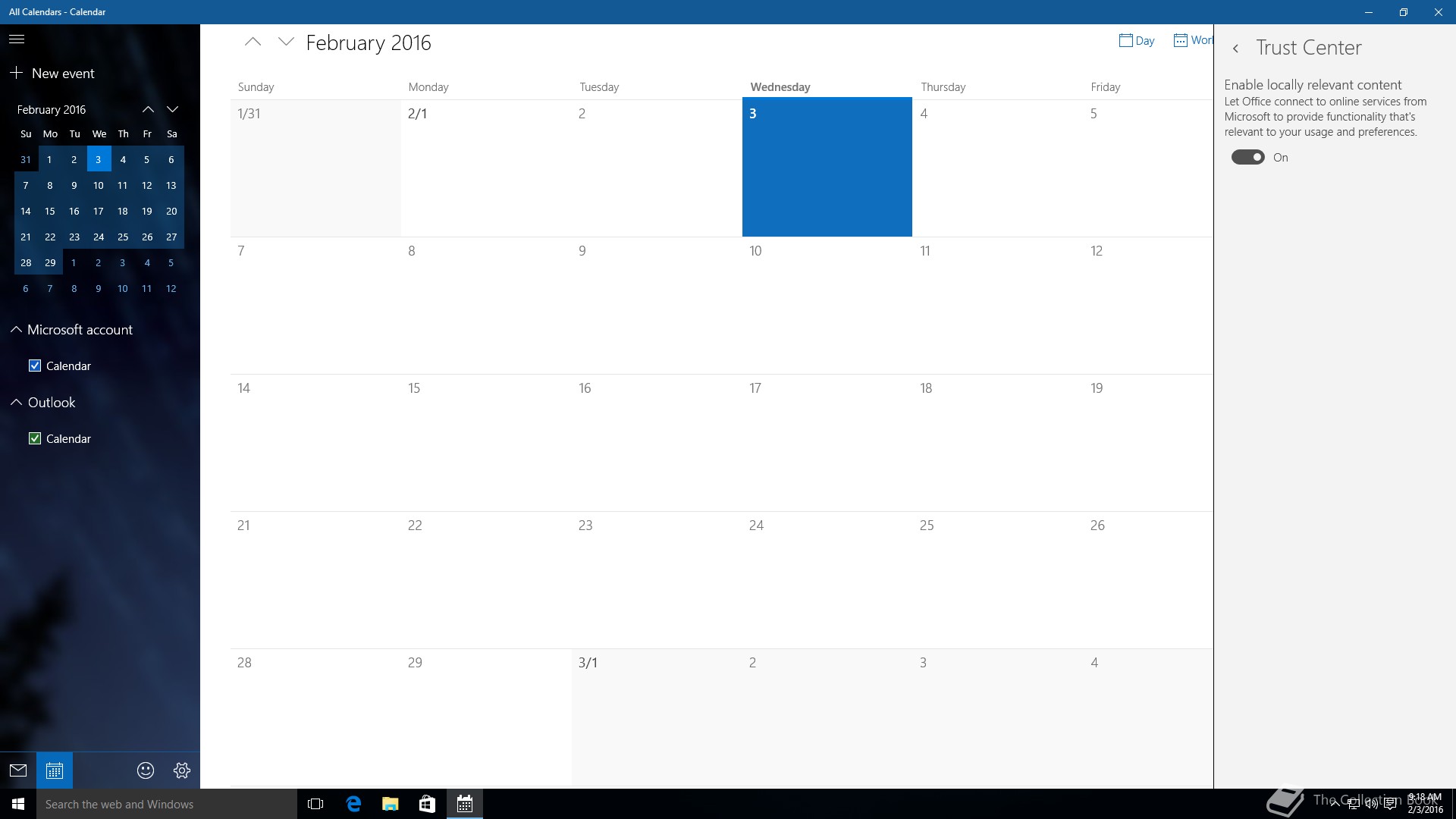The height and width of the screenshot is (819, 1456).
Task: Open the Settings gear icon
Action: coord(182,770)
